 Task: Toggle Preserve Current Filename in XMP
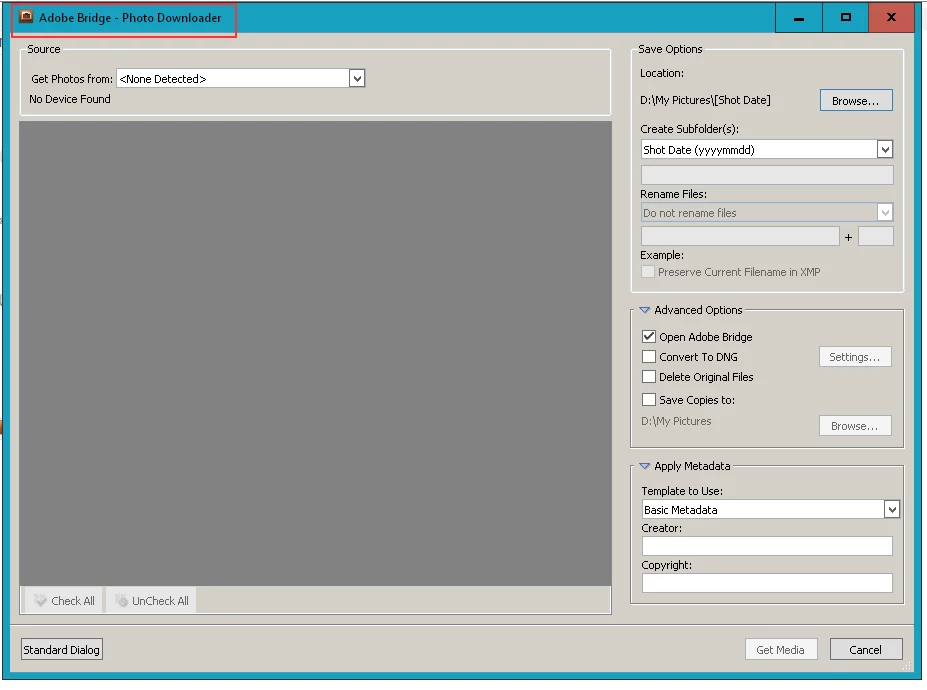(x=648, y=272)
